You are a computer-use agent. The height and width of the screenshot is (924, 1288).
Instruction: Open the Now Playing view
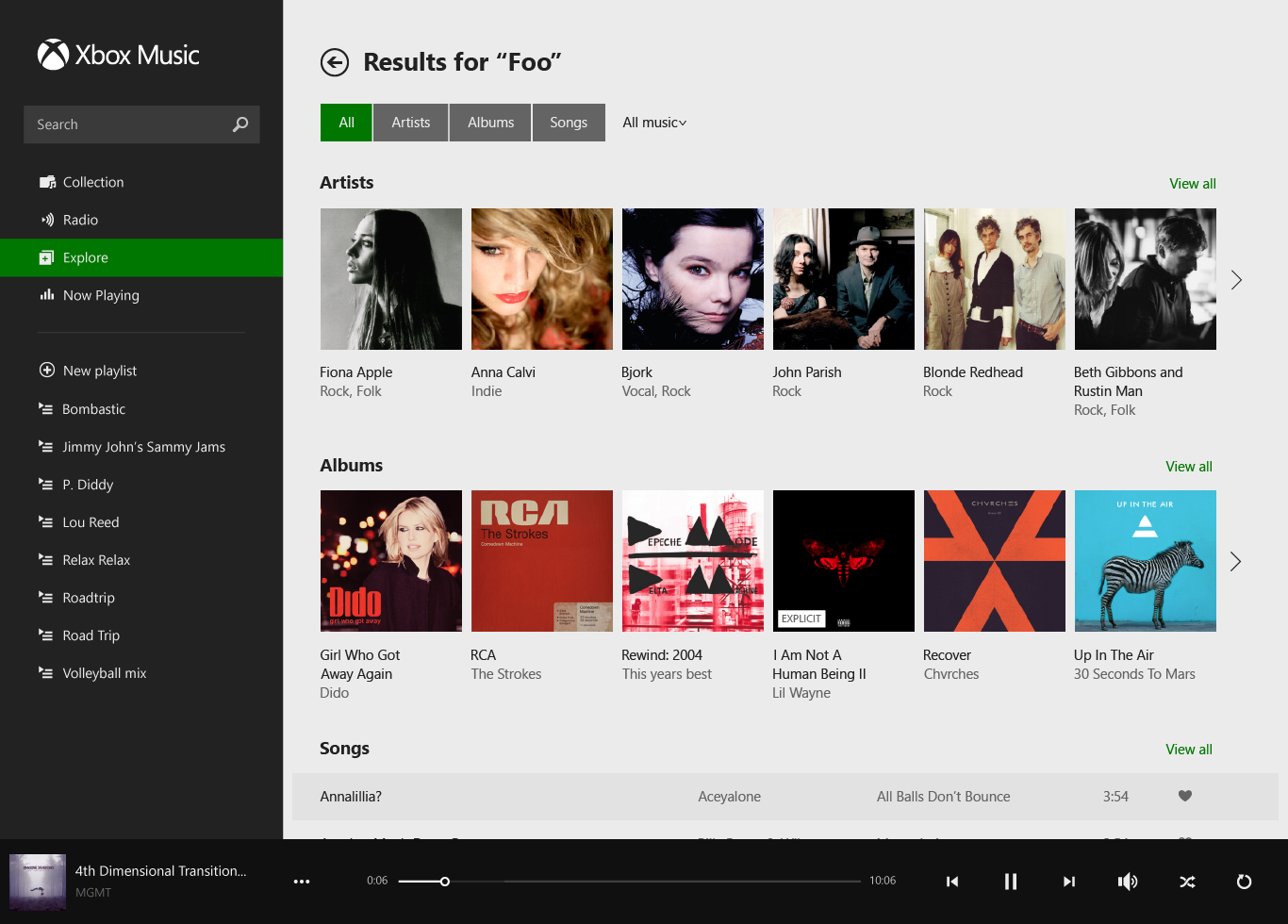pyautogui.click(x=141, y=295)
